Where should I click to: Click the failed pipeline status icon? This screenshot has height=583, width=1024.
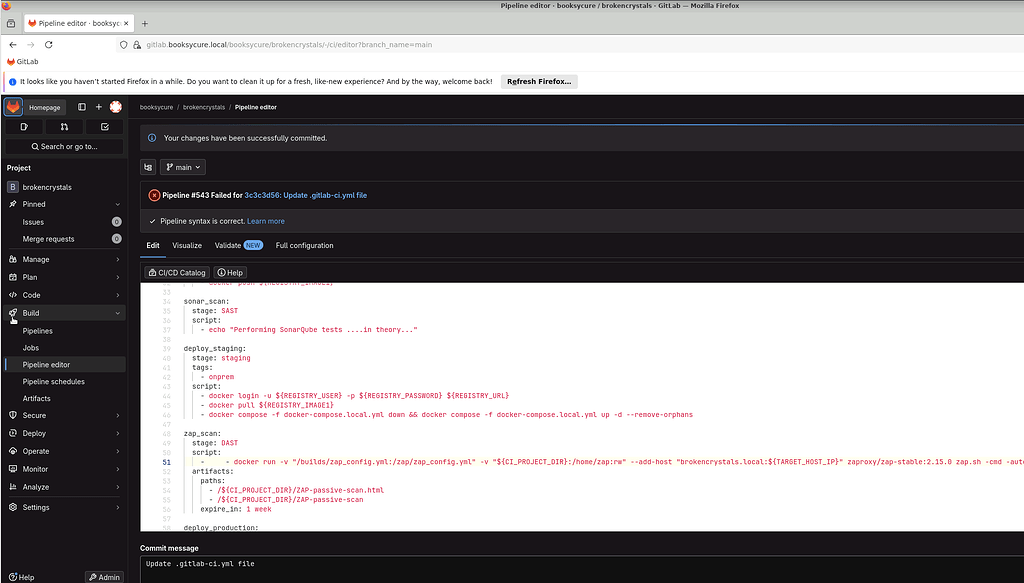[x=153, y=195]
